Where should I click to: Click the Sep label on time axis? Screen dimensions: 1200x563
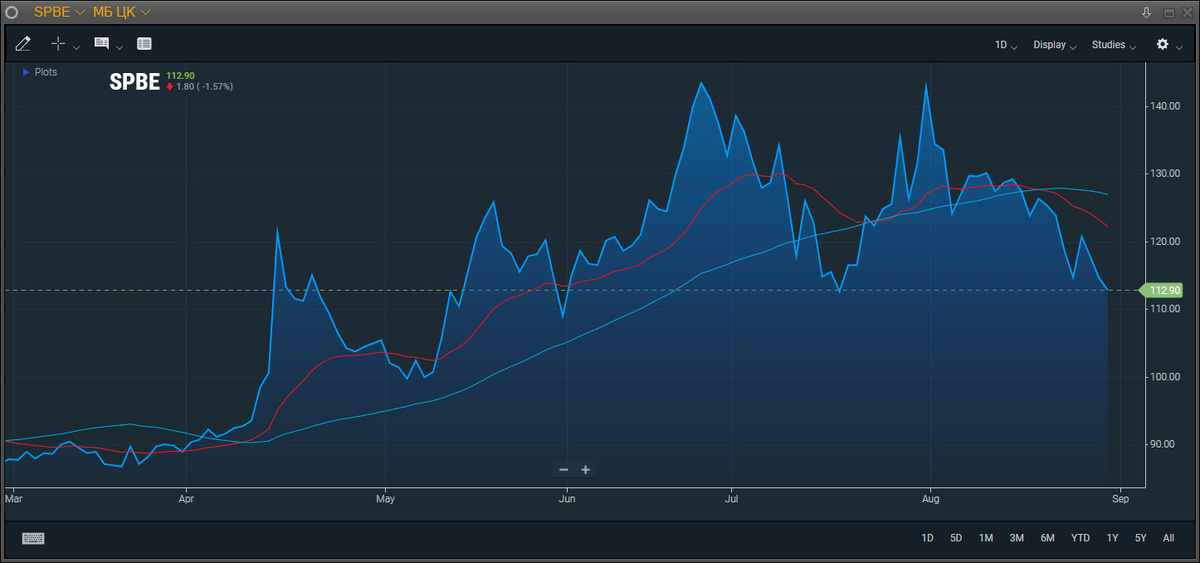(x=1120, y=497)
